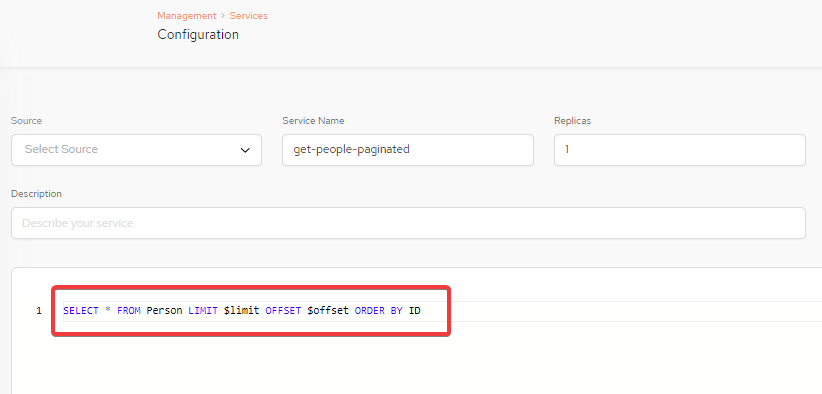Click the $offset parameter in the query

[x=328, y=311]
